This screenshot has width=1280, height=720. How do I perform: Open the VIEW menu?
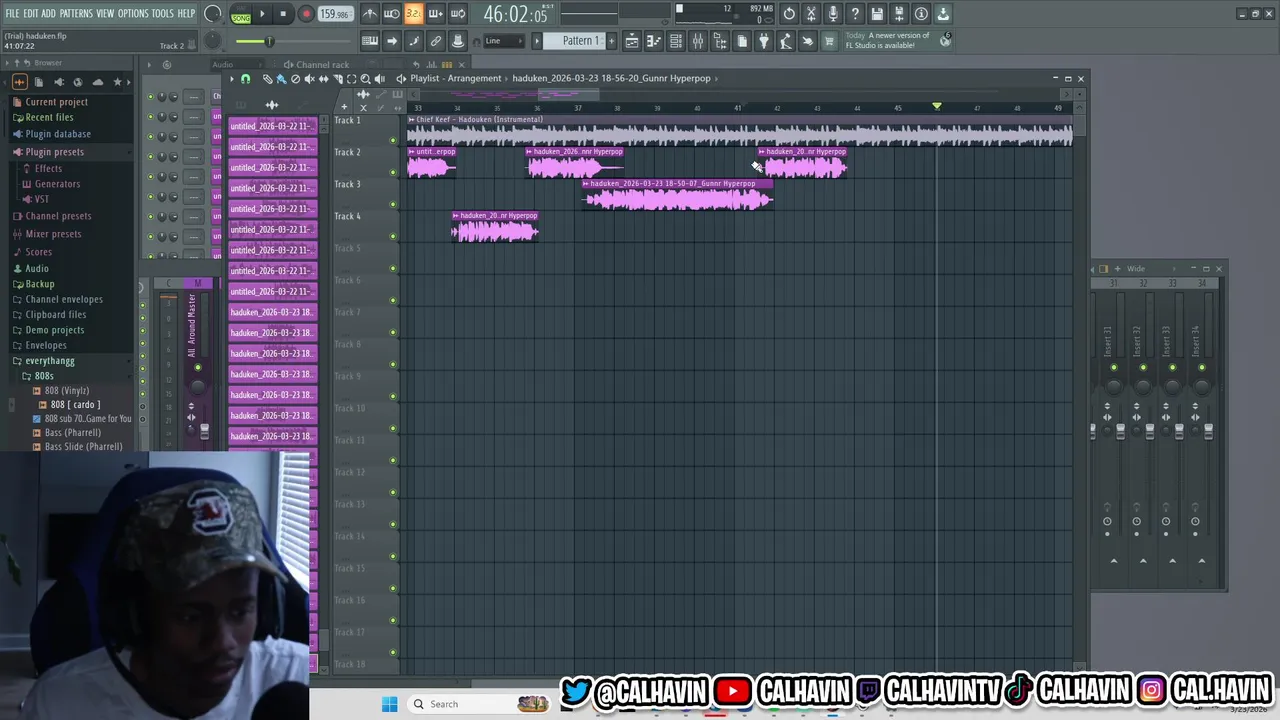coord(105,14)
